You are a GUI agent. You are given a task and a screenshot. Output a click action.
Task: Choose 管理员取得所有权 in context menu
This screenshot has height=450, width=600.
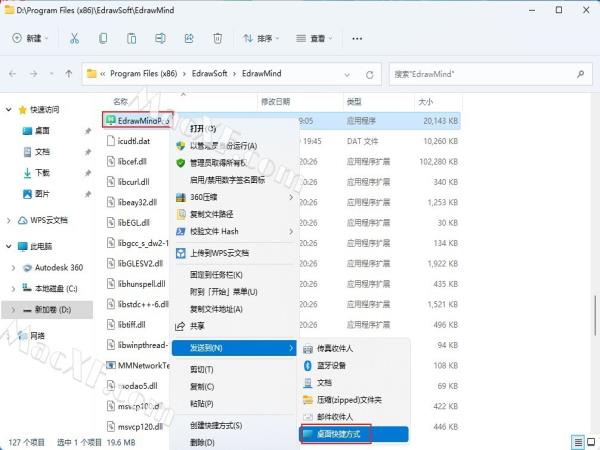[x=234, y=163]
